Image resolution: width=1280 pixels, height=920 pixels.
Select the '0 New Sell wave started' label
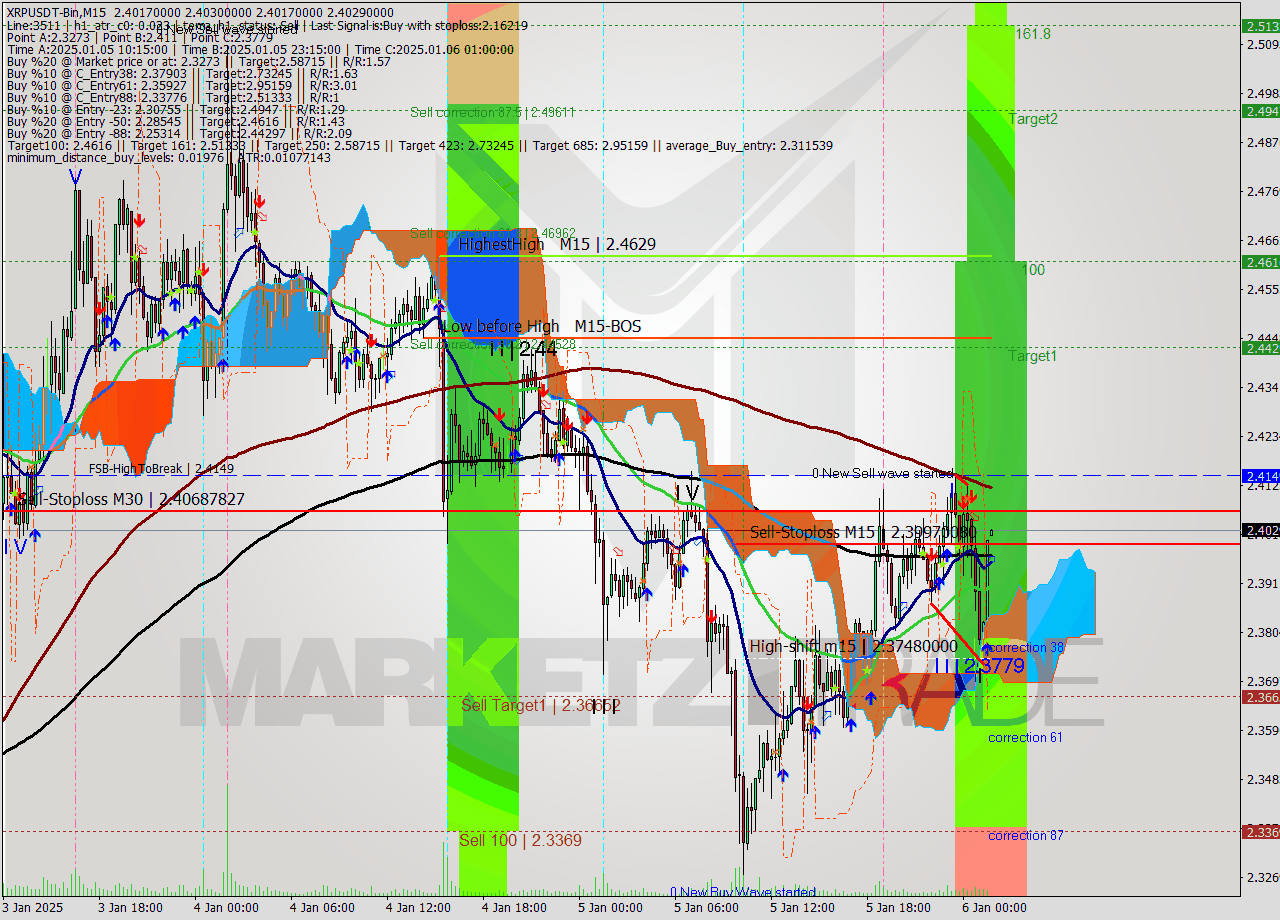click(x=882, y=473)
